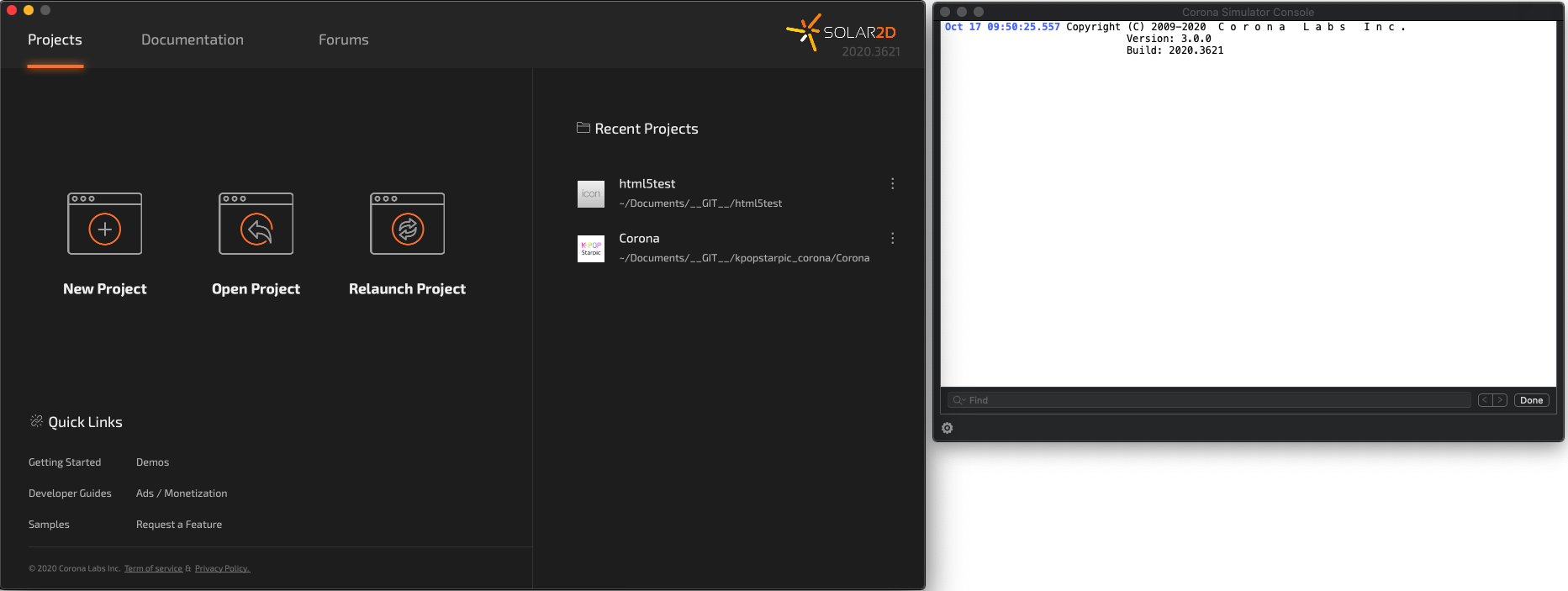
Task: Click the Recent Projects folder icon
Action: [x=583, y=128]
